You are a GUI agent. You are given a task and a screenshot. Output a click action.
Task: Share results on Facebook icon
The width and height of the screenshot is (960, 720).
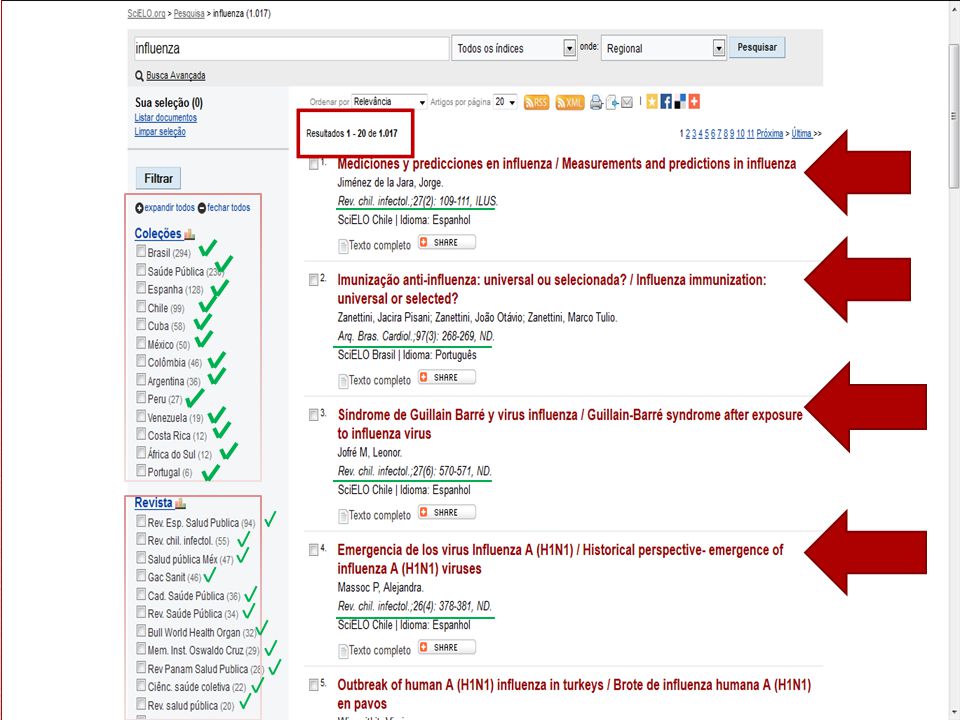[x=666, y=102]
